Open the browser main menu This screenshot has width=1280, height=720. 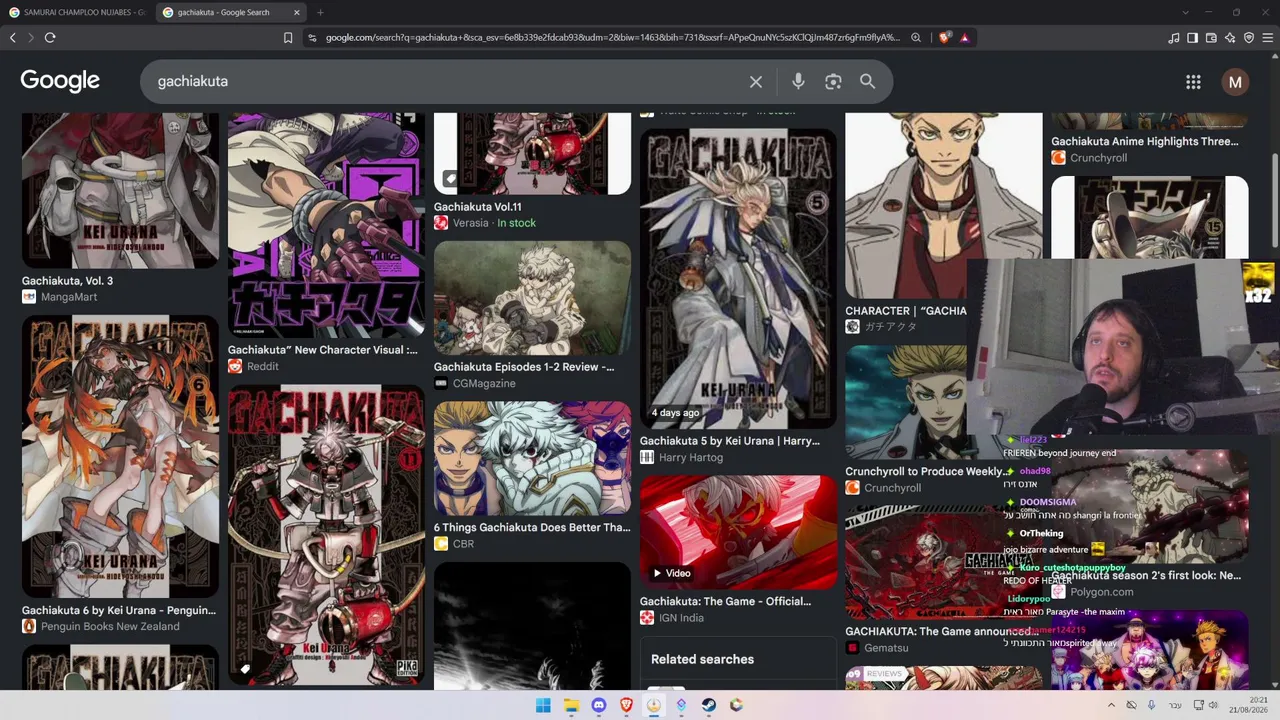pyautogui.click(x=1268, y=38)
